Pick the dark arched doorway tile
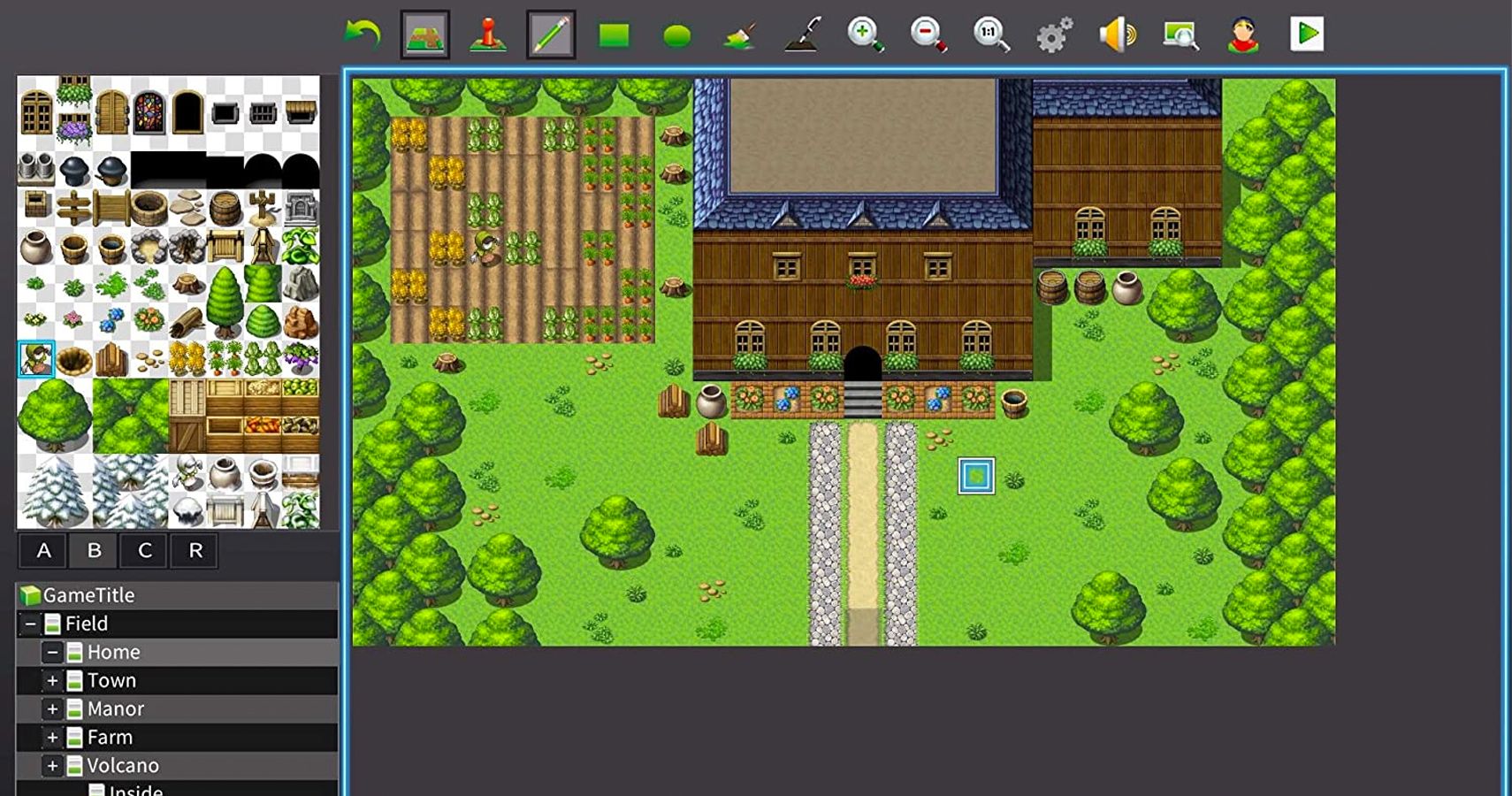This screenshot has height=796, width=1512. coord(187,112)
